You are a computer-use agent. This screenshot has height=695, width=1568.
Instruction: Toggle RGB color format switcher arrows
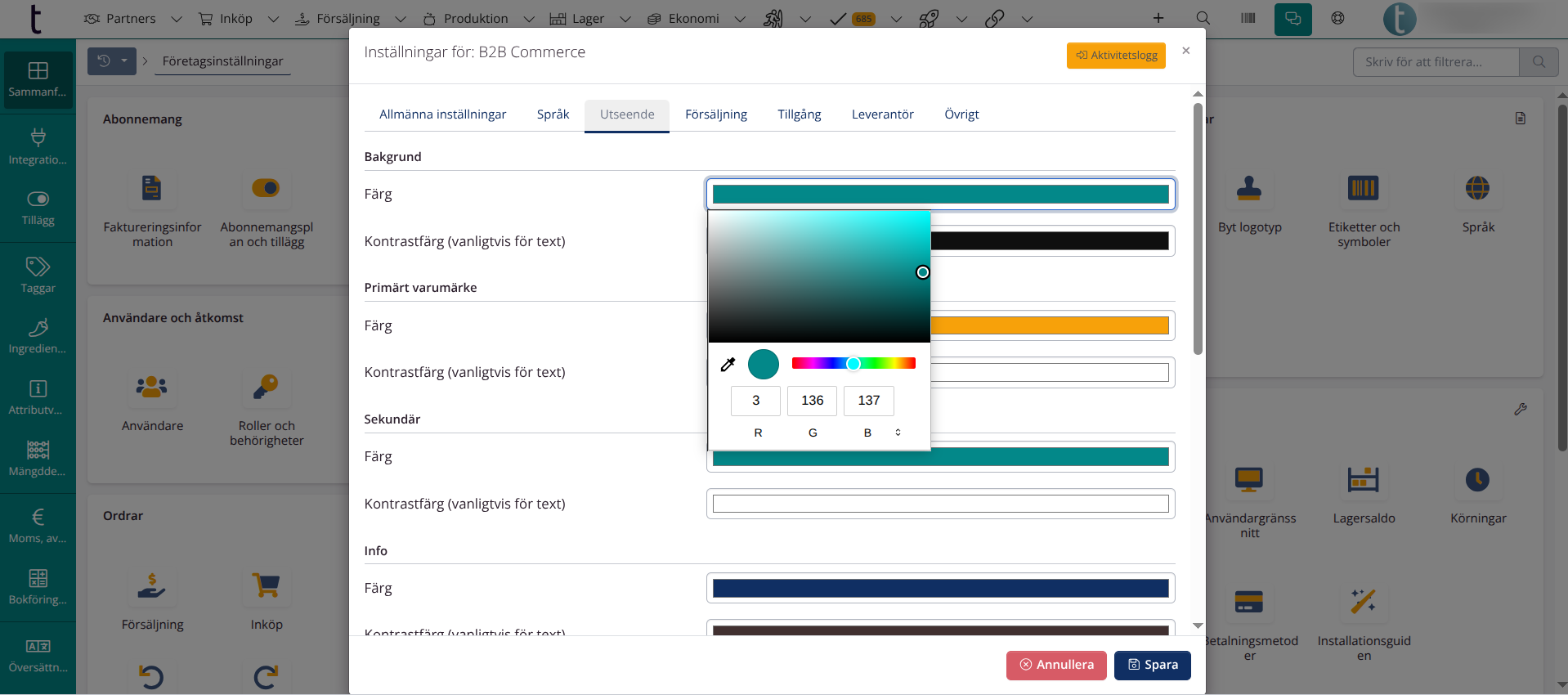pyautogui.click(x=898, y=433)
